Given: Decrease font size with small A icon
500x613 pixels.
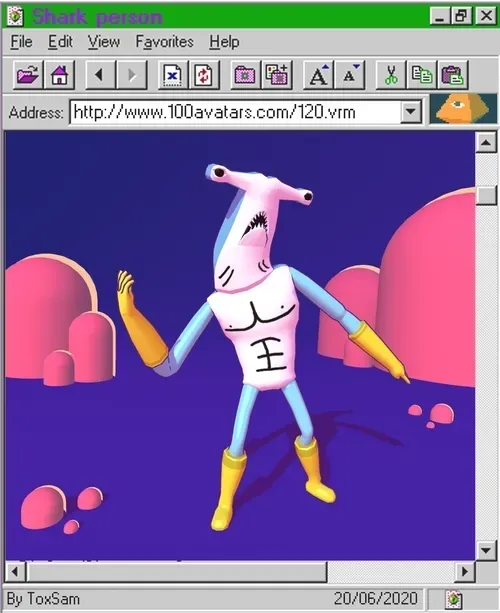Looking at the screenshot, I should (x=349, y=74).
